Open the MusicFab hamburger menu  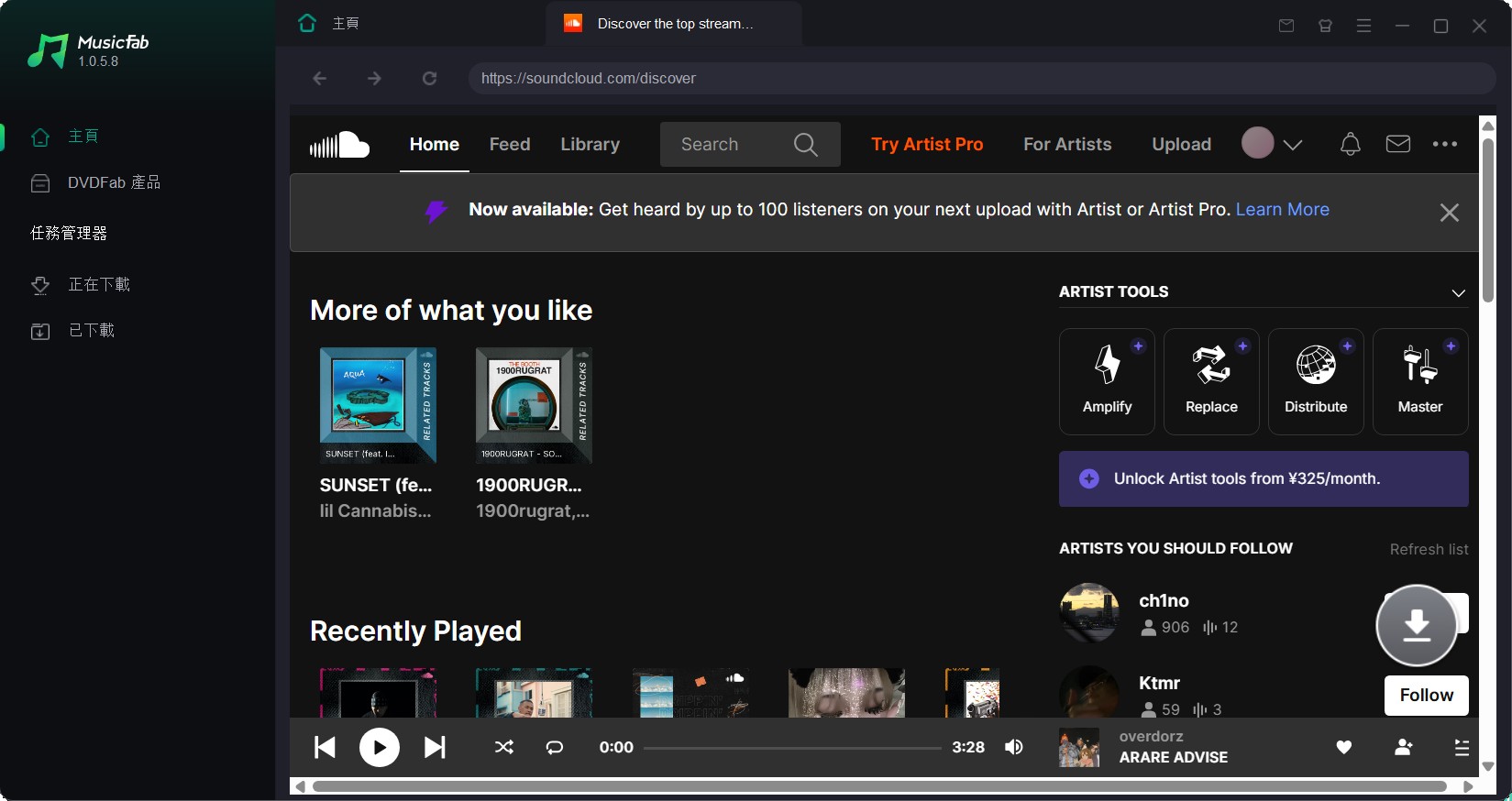[1363, 26]
